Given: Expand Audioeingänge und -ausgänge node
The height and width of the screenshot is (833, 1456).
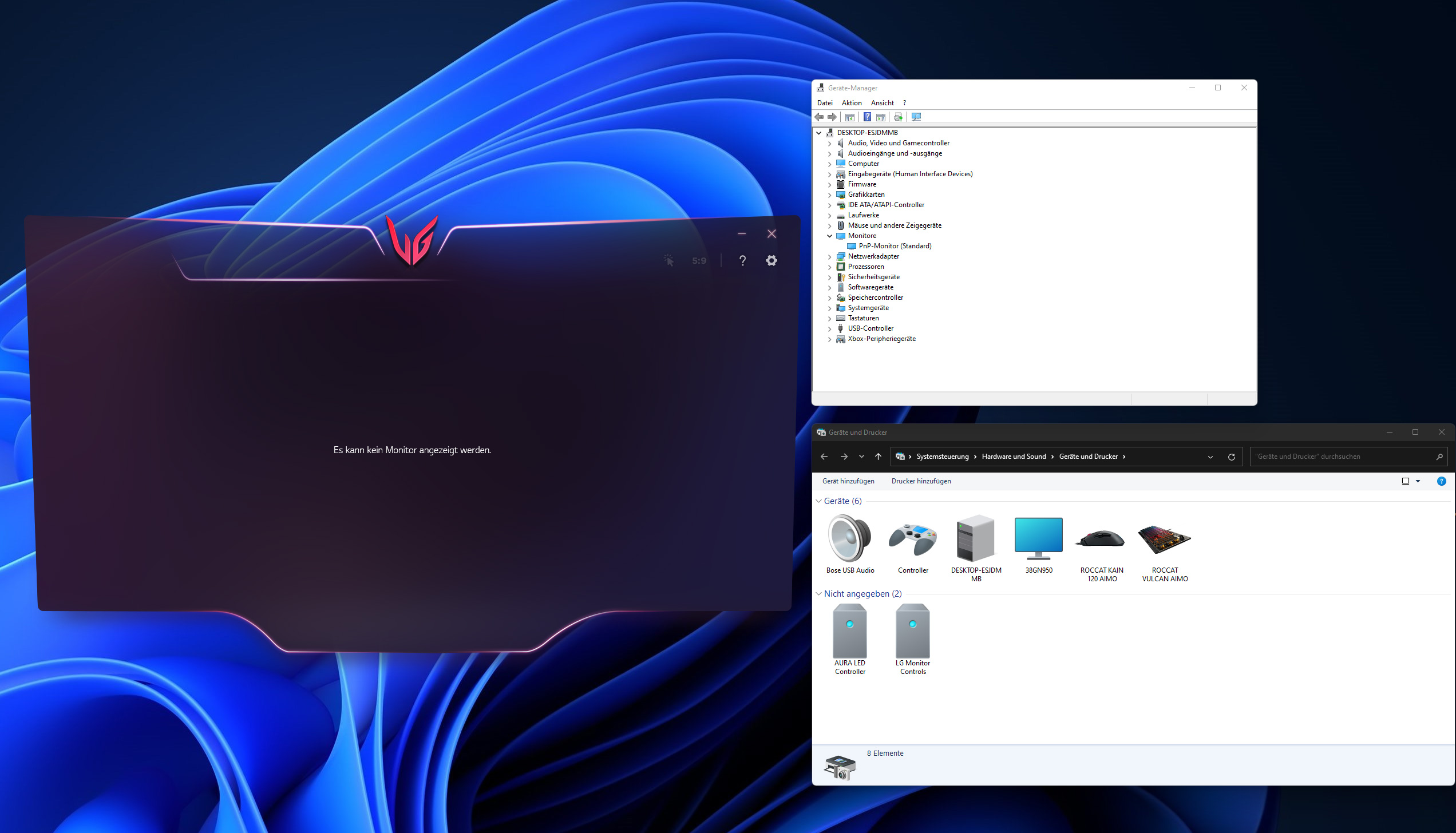Looking at the screenshot, I should (829, 153).
